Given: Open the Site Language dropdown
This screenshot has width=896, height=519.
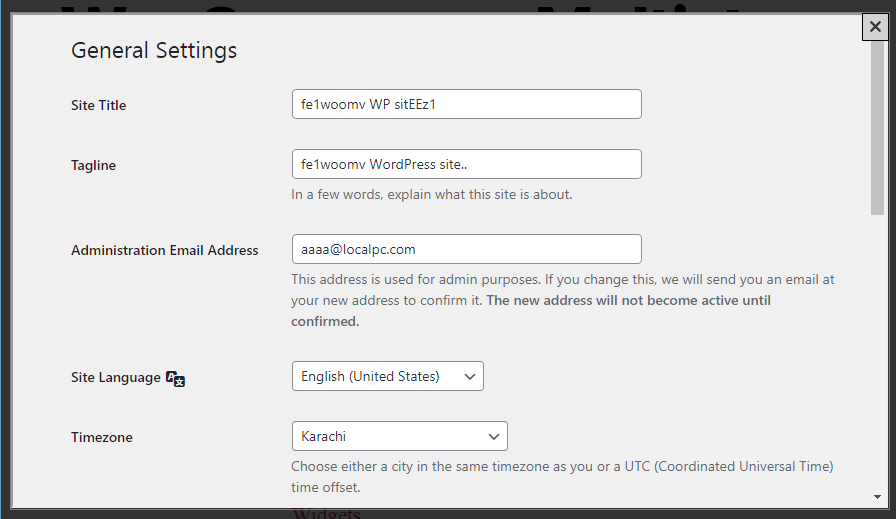Looking at the screenshot, I should tap(387, 376).
